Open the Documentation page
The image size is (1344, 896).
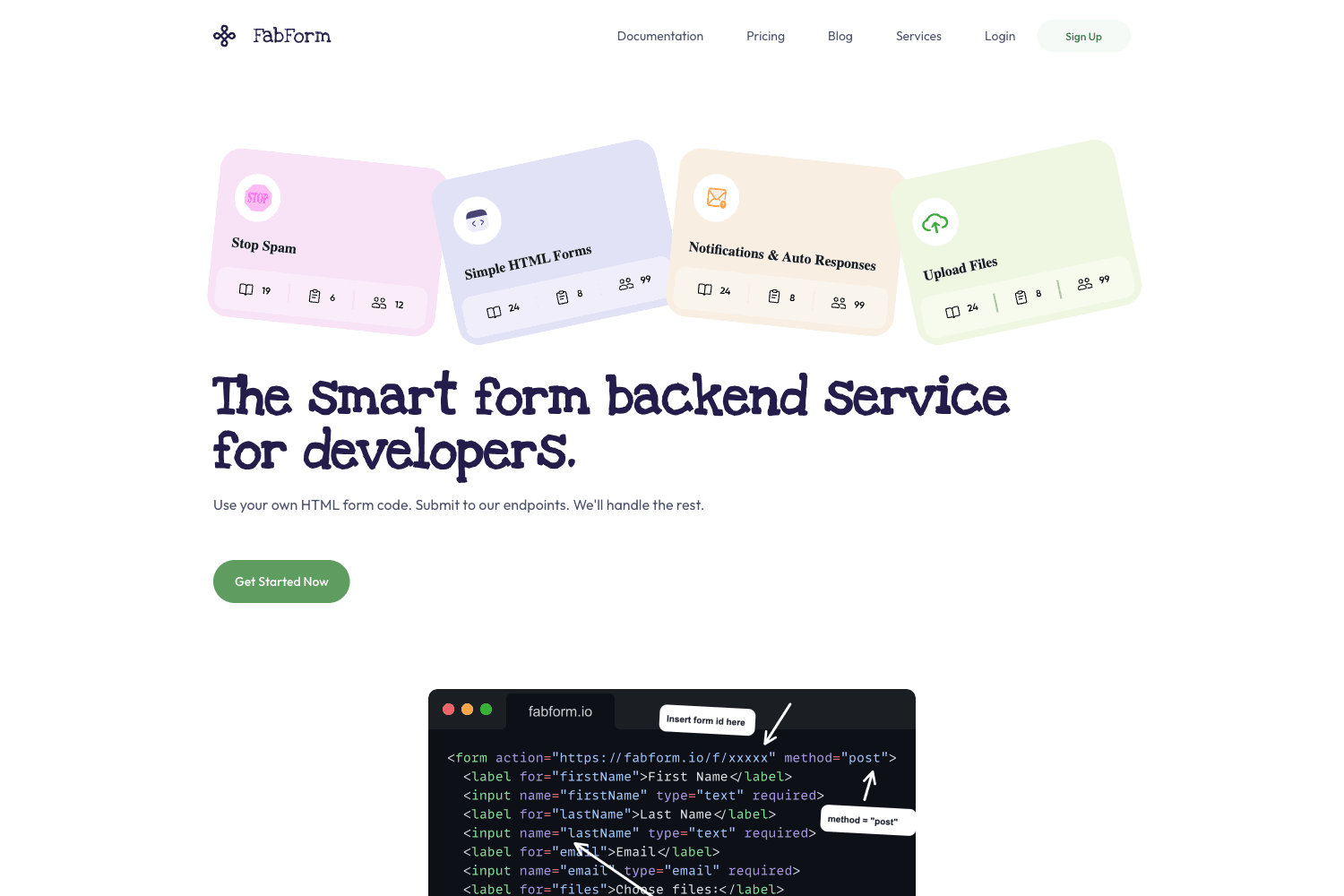[x=659, y=36]
